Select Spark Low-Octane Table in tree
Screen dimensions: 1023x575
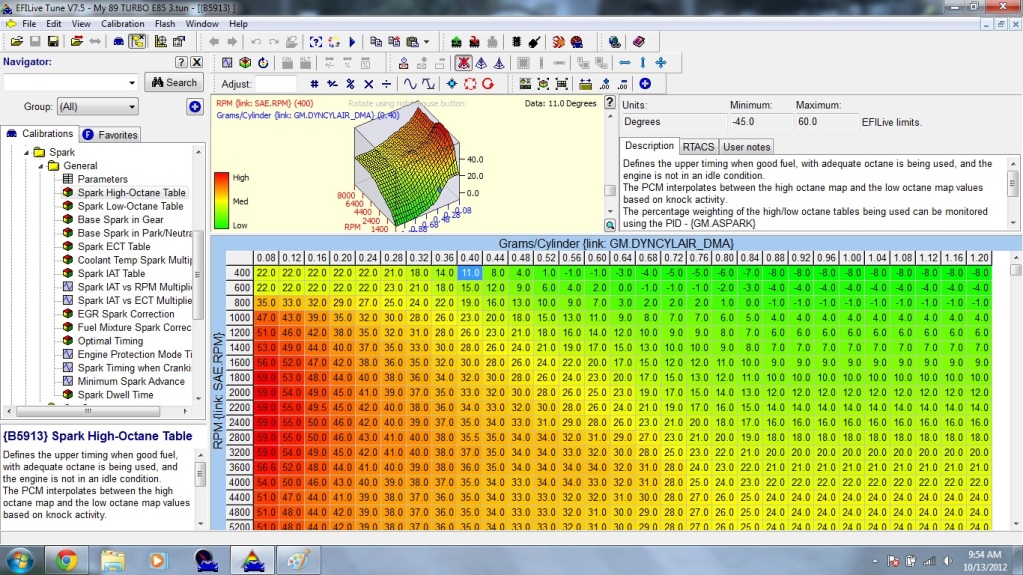130,206
